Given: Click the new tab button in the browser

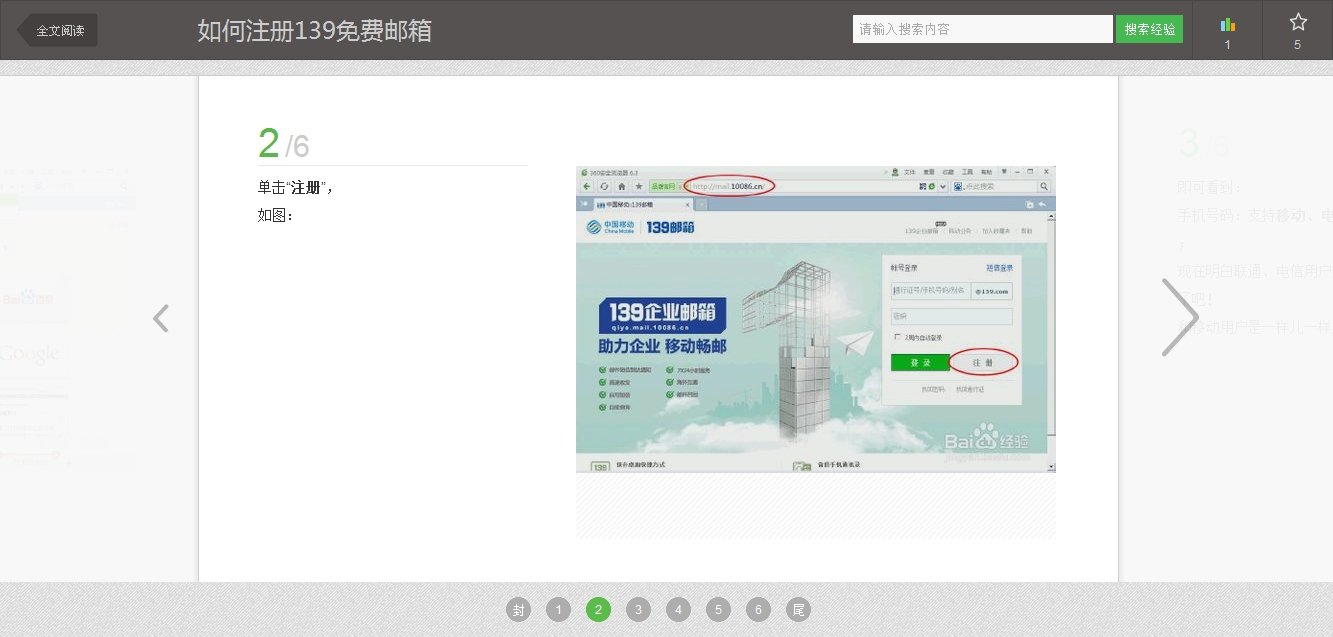Looking at the screenshot, I should coord(700,203).
